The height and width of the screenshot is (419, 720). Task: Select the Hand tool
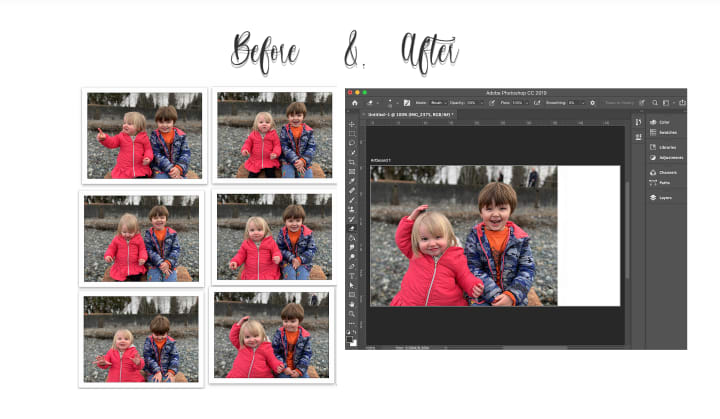tap(352, 304)
